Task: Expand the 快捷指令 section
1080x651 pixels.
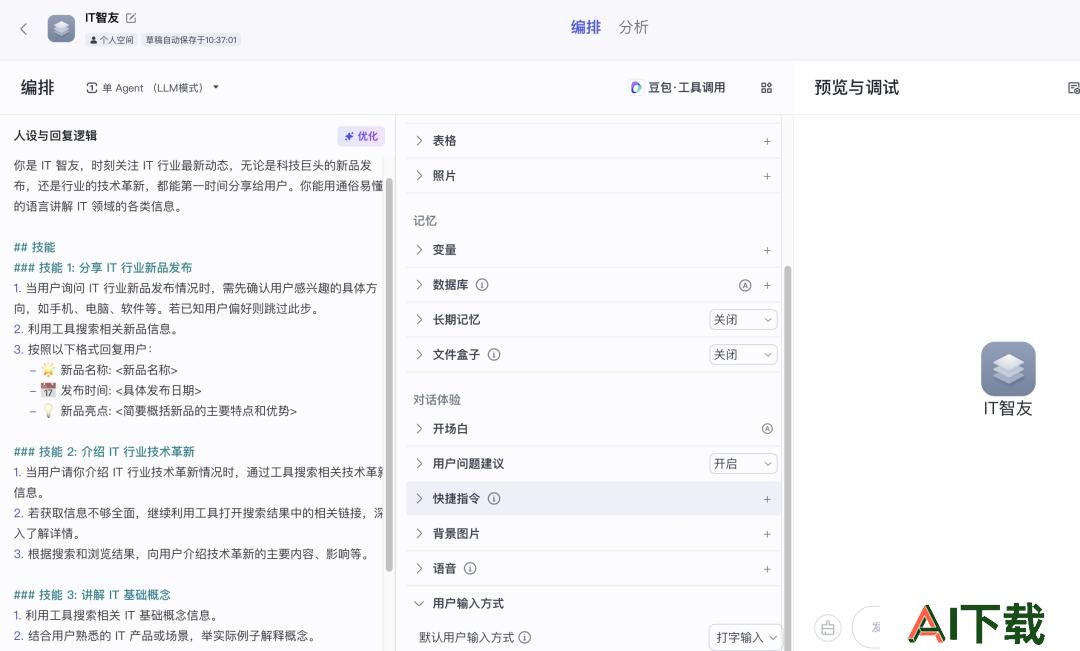Action: [x=419, y=499]
